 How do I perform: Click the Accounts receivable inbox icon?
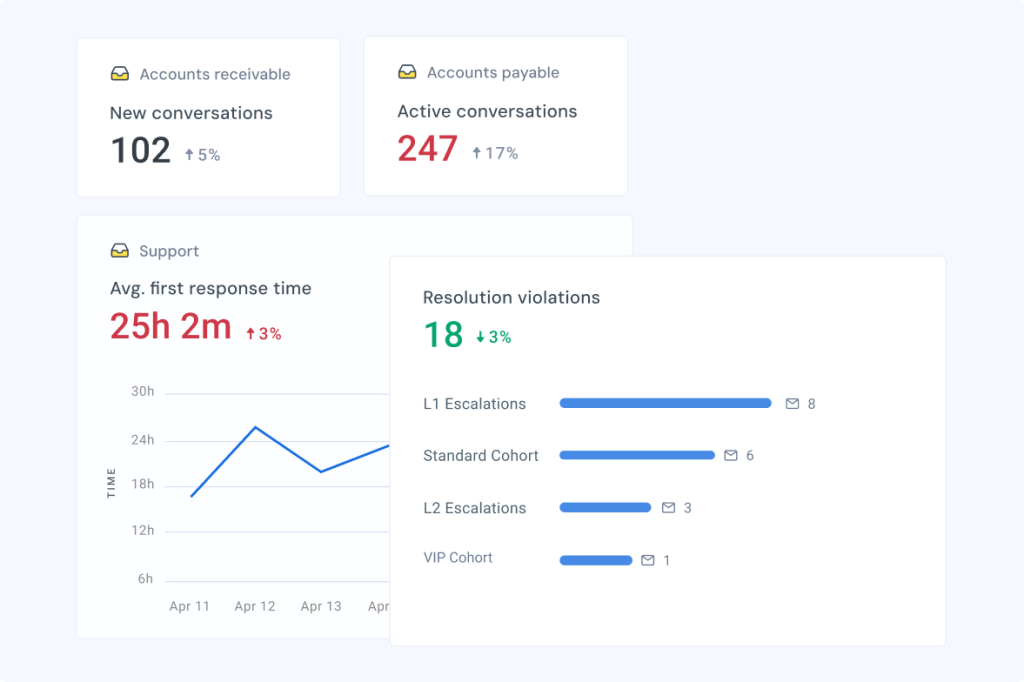coord(120,74)
